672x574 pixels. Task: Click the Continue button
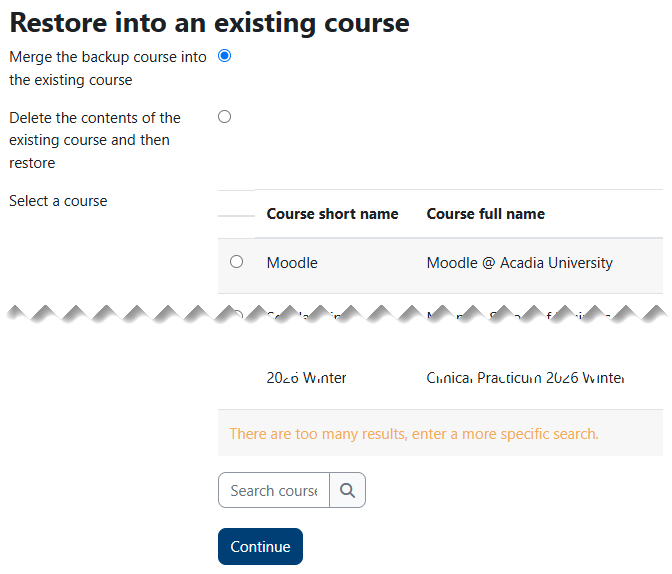pyautogui.click(x=260, y=546)
